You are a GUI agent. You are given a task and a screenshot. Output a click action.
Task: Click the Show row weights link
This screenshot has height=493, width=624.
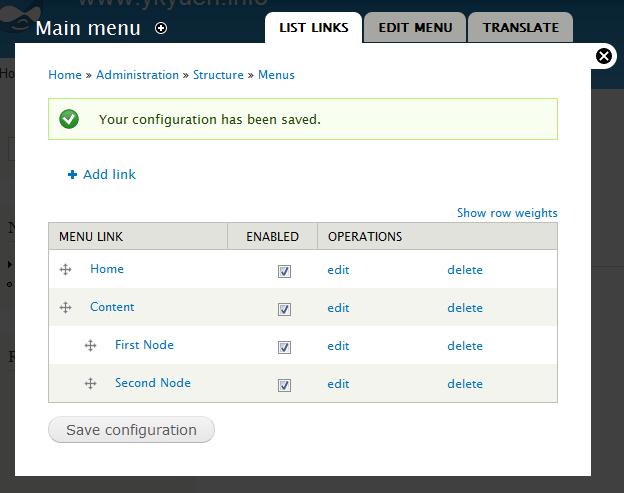click(507, 213)
